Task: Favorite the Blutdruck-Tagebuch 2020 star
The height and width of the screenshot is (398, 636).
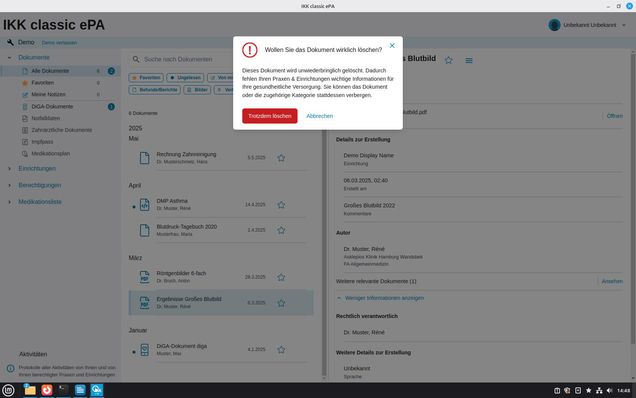Action: (281, 230)
